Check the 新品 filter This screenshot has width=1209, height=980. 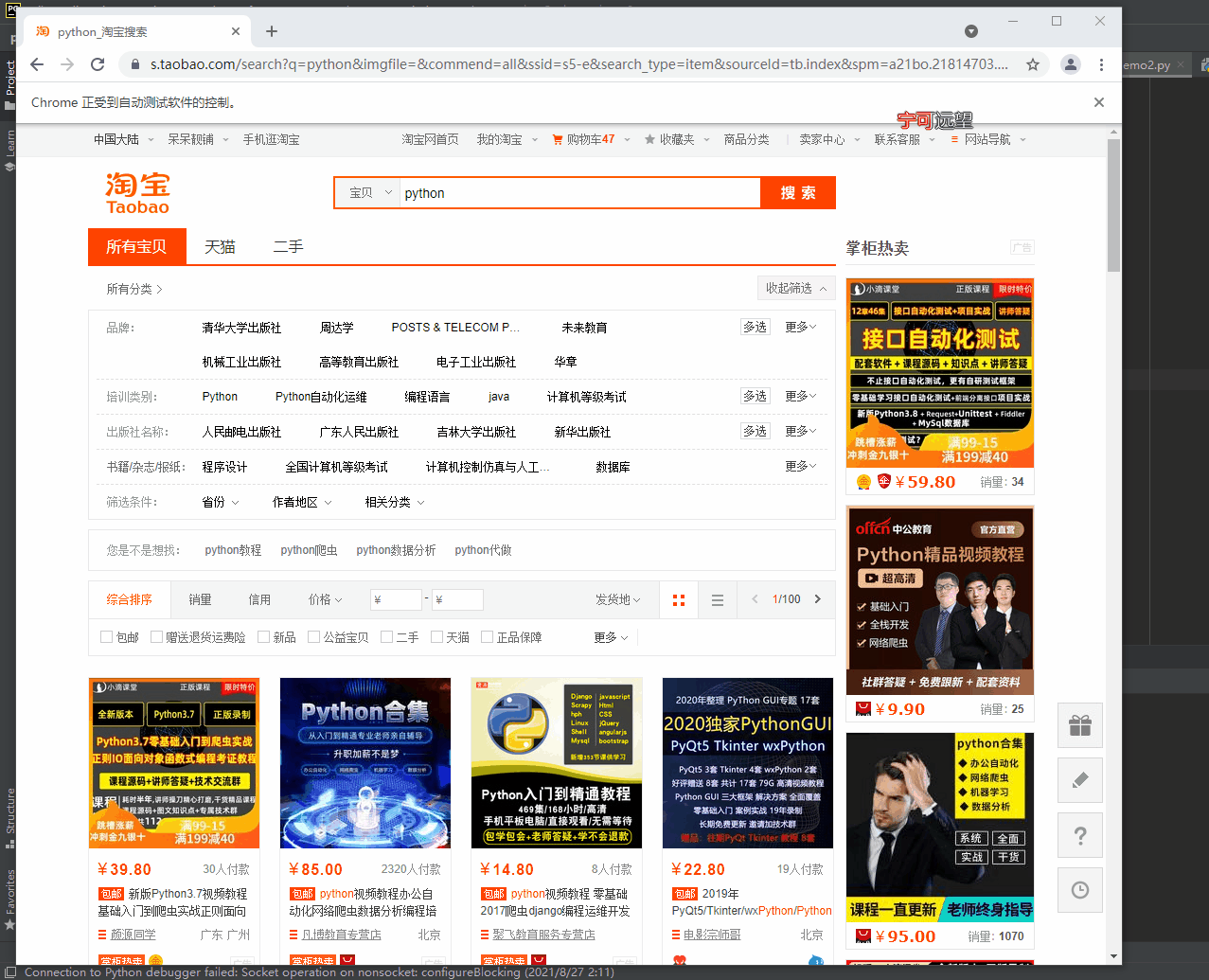pyautogui.click(x=263, y=637)
